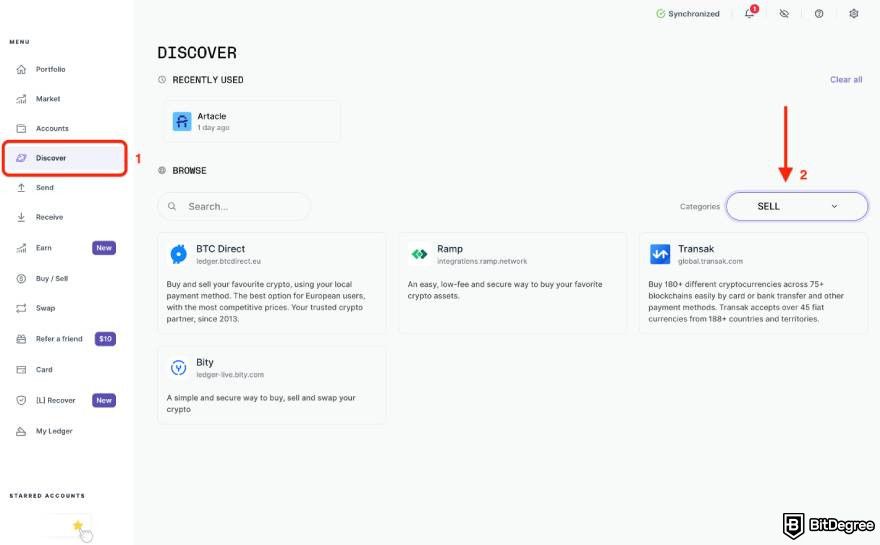Click the New badge beside Recover
This screenshot has width=880, height=545.
[x=104, y=401]
